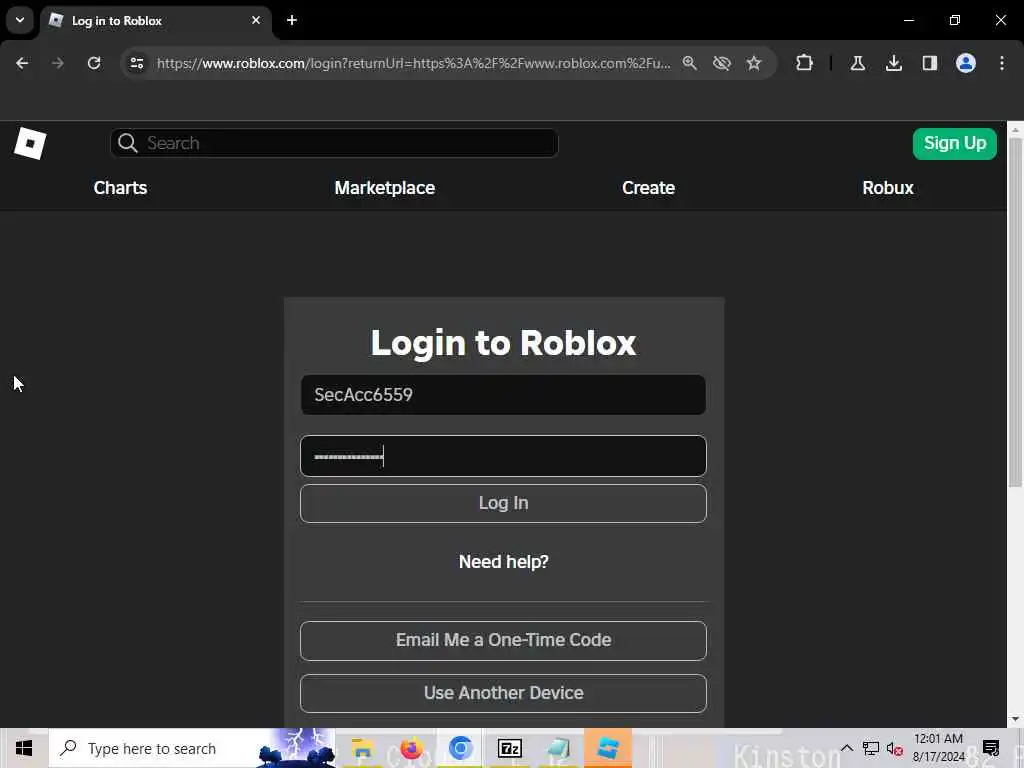Go back with the browser back arrow
The height and width of the screenshot is (768, 1024).
point(22,63)
